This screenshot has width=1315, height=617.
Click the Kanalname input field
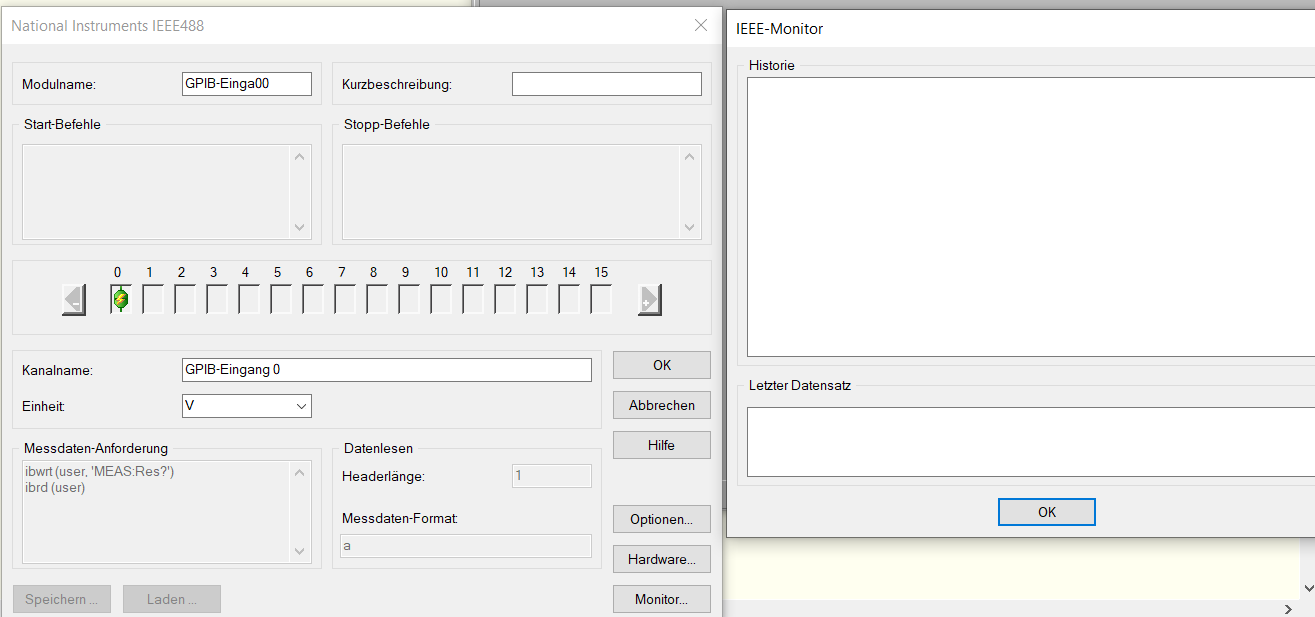point(387,370)
